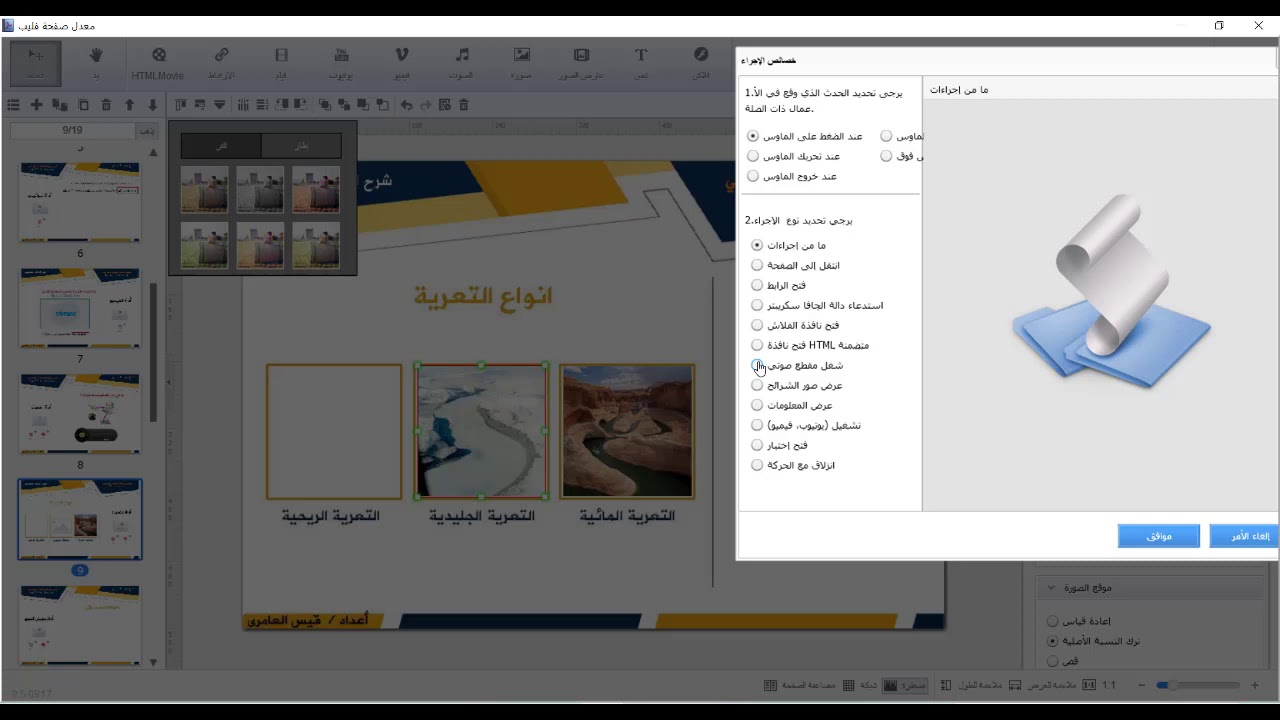
Task: Select the glacier image above التعرية الجليدية
Action: click(482, 431)
